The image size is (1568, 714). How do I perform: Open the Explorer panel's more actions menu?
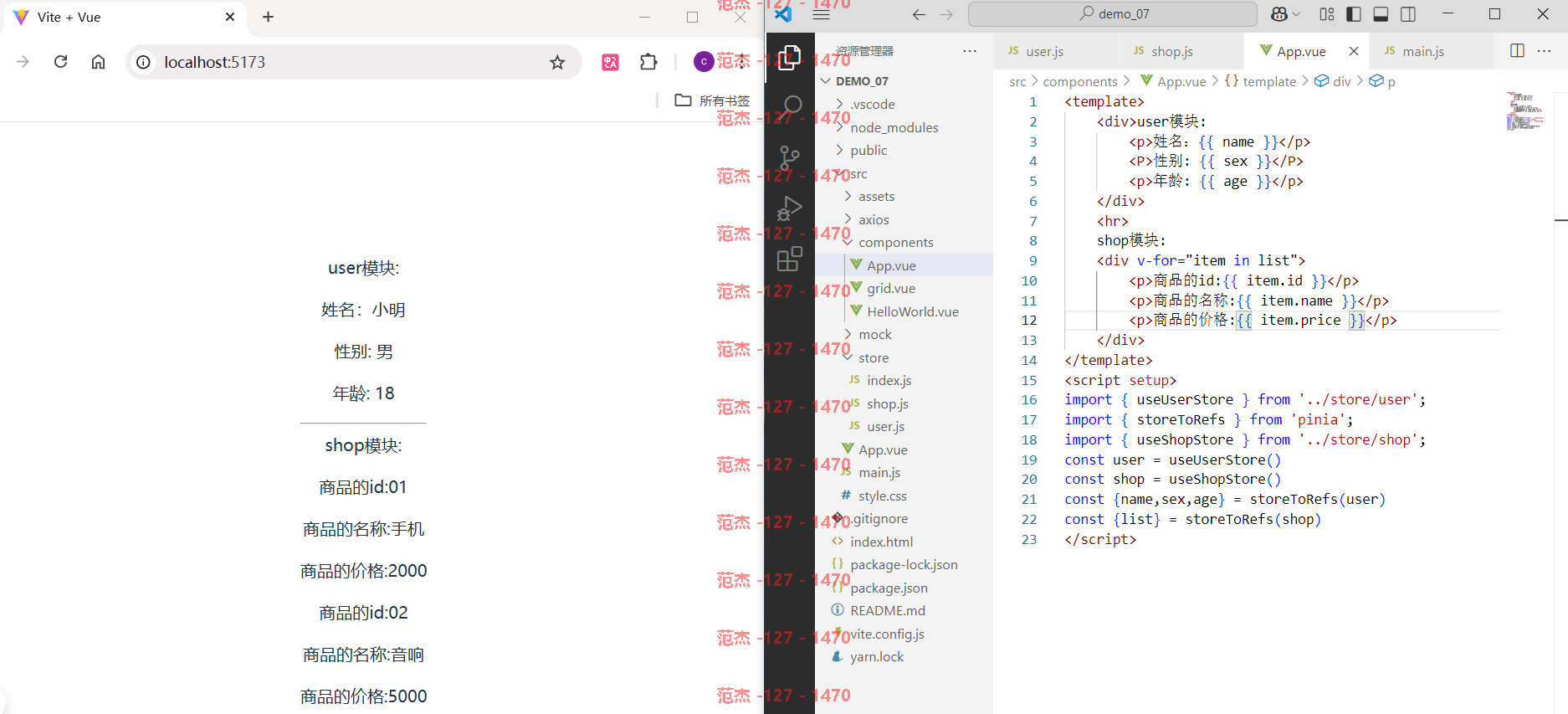(970, 51)
